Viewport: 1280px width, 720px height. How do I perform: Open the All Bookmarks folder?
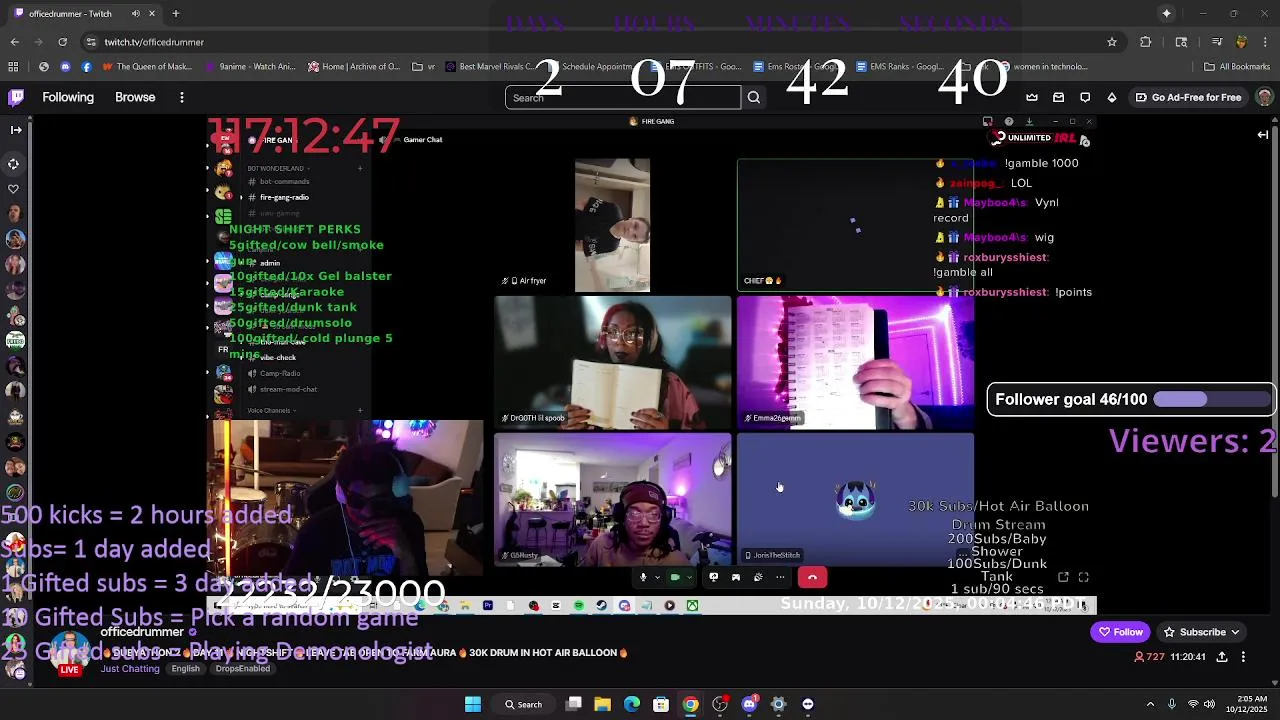click(1238, 67)
